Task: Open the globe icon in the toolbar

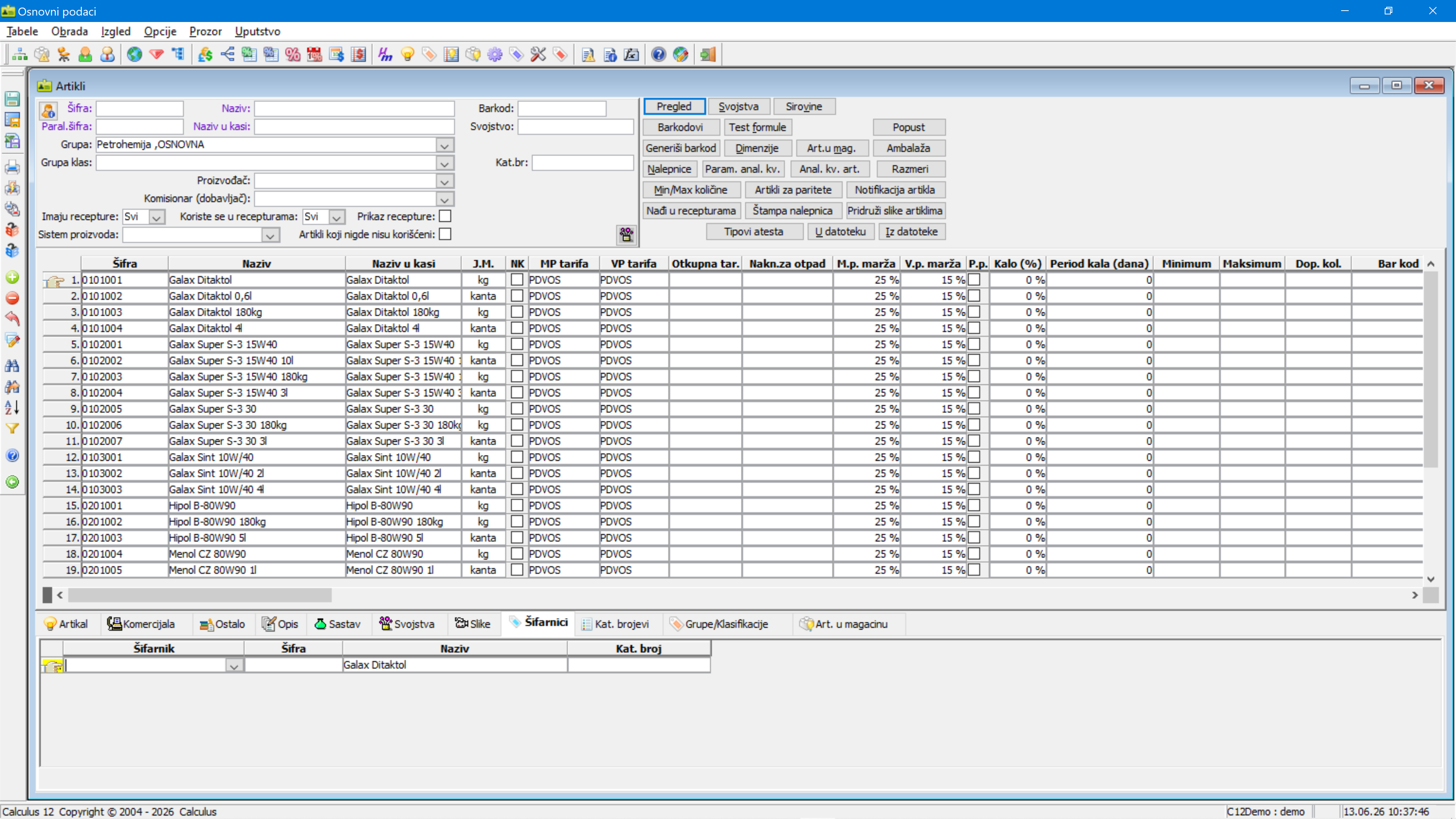Action: coord(135,54)
